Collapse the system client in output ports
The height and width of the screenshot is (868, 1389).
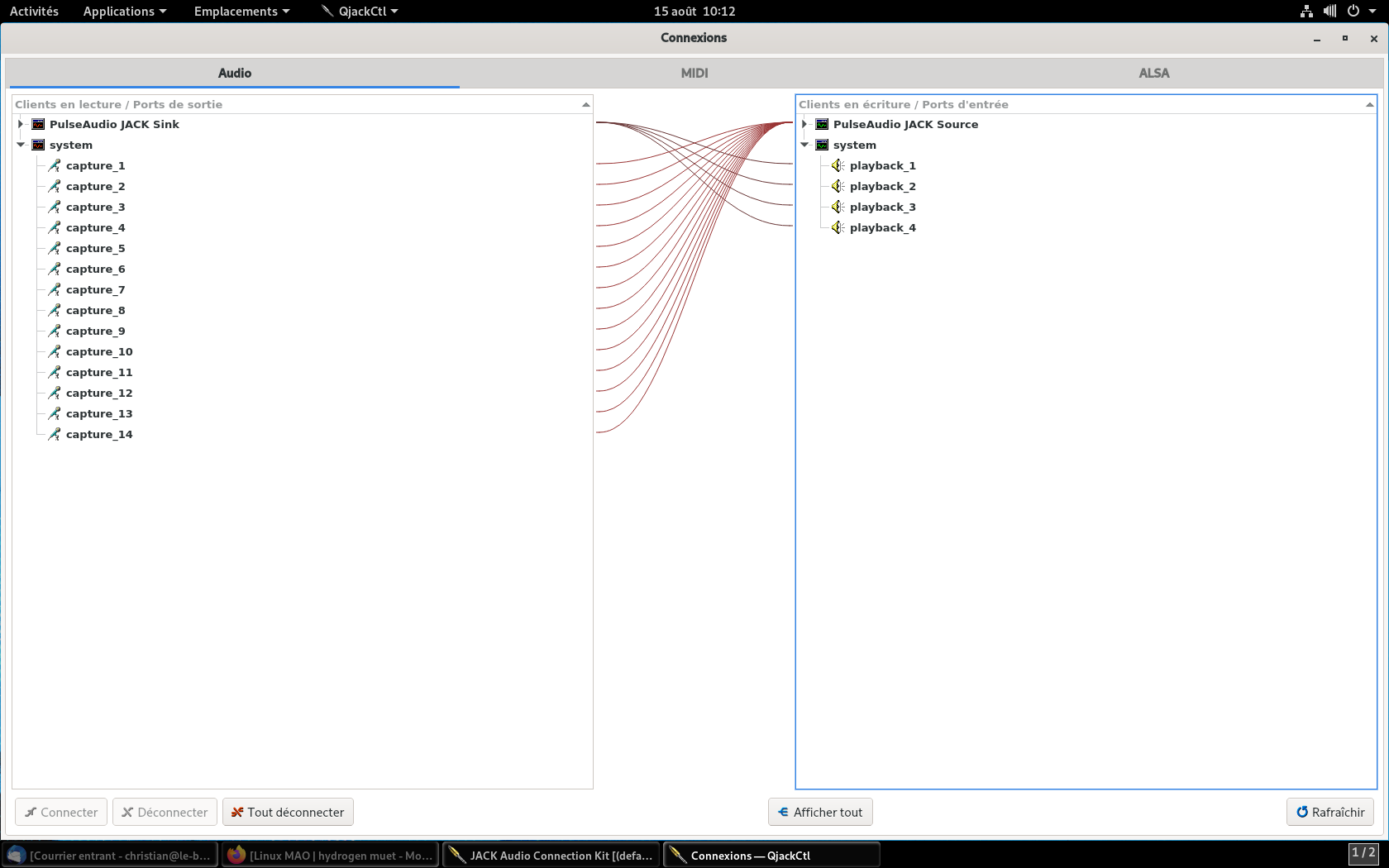21,145
